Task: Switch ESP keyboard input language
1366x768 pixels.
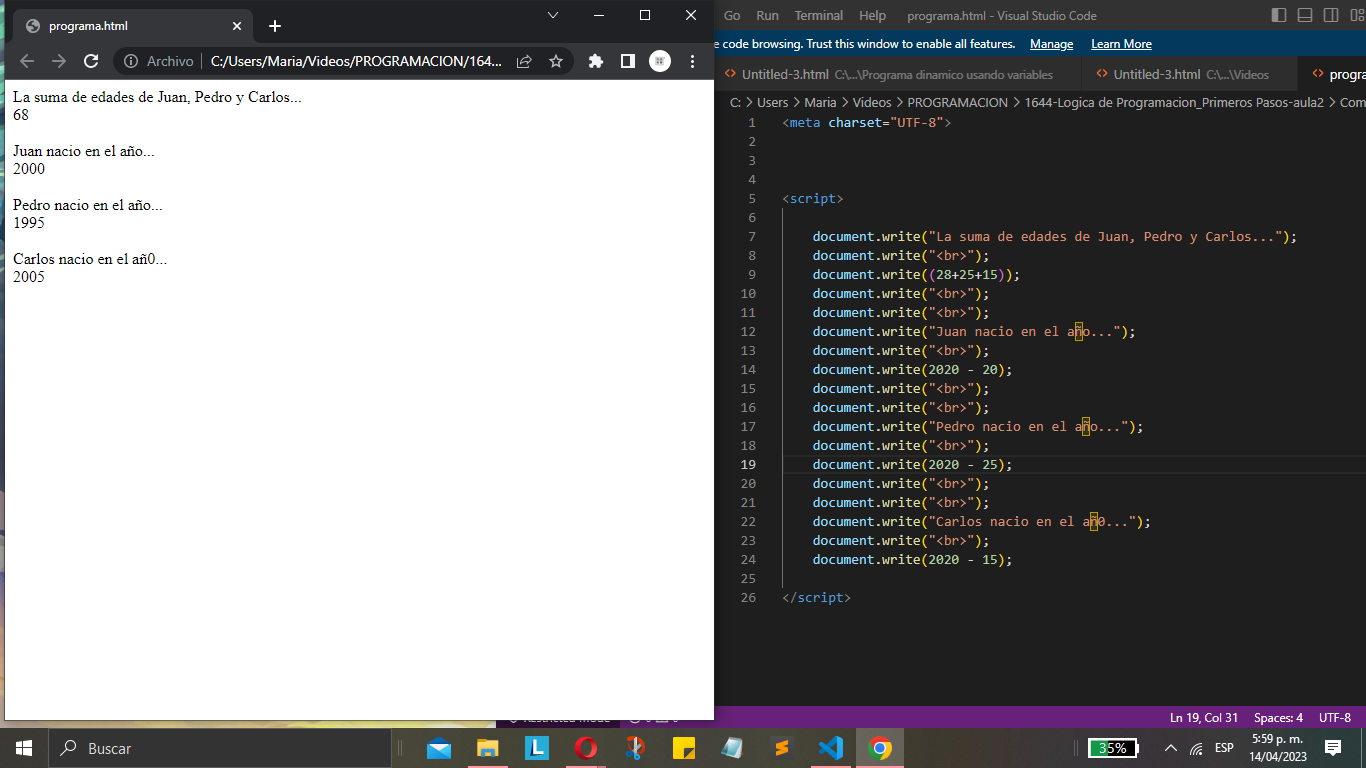Action: coord(1224,748)
